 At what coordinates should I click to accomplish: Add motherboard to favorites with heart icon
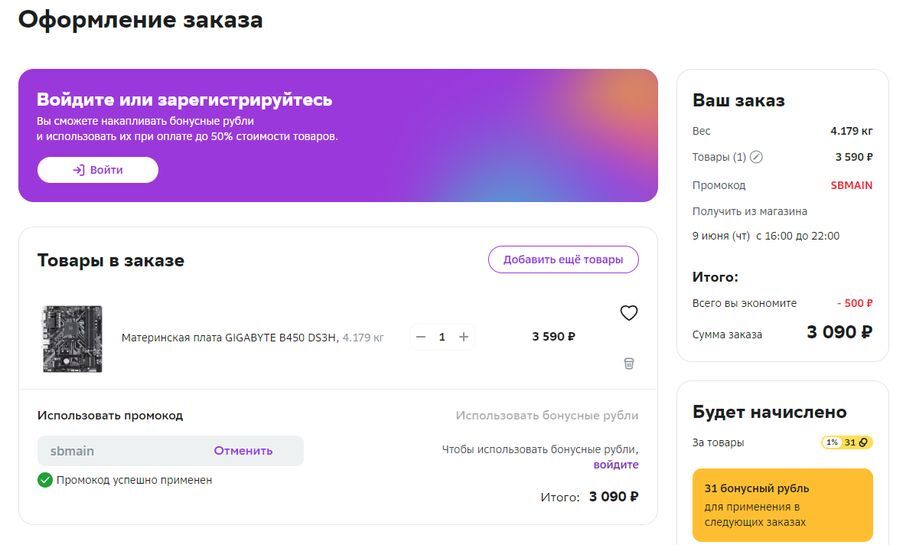tap(628, 313)
